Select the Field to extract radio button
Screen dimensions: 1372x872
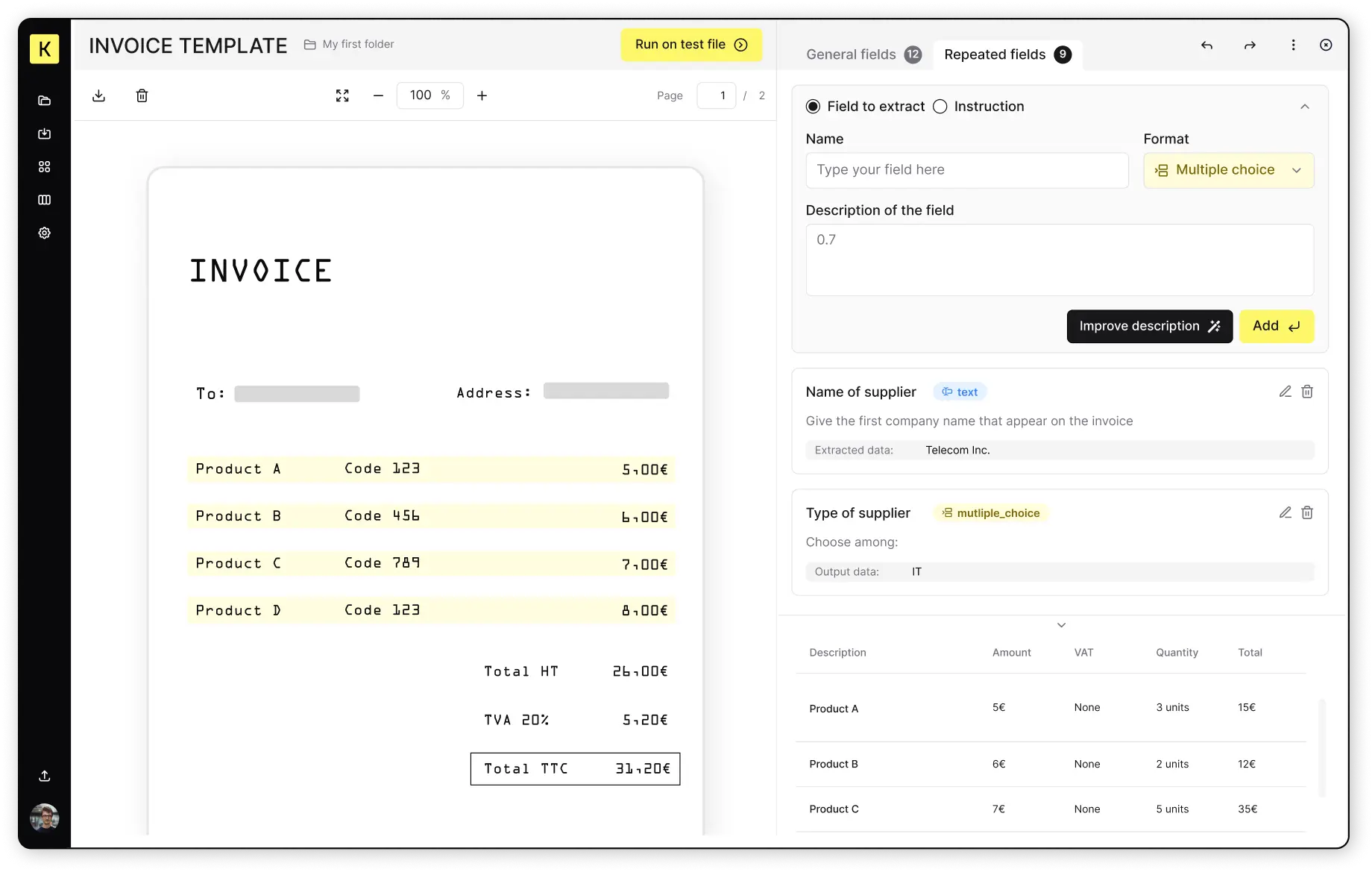coord(813,106)
